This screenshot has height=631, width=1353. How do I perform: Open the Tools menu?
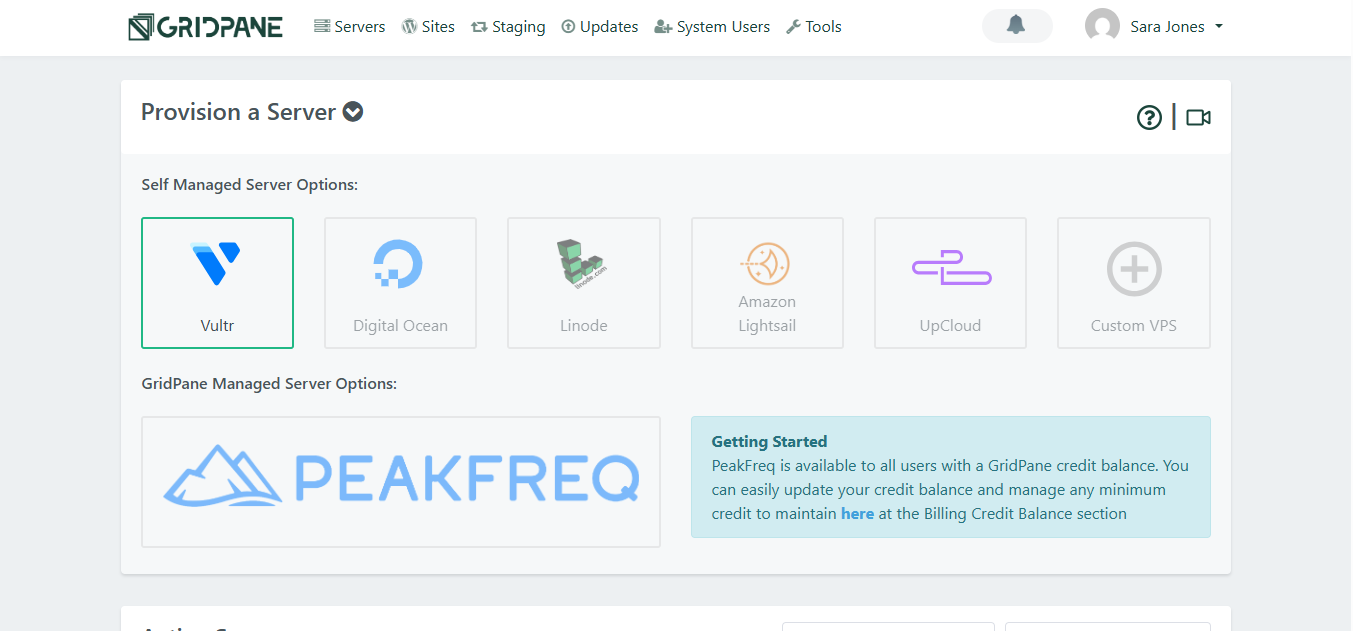(x=814, y=27)
